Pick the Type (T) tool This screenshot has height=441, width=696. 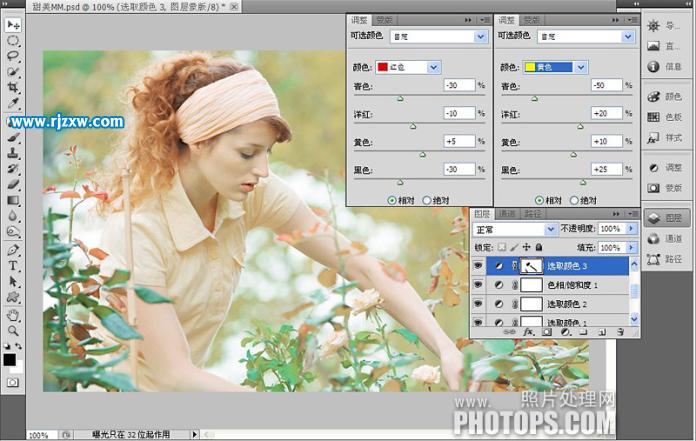pos(14,266)
